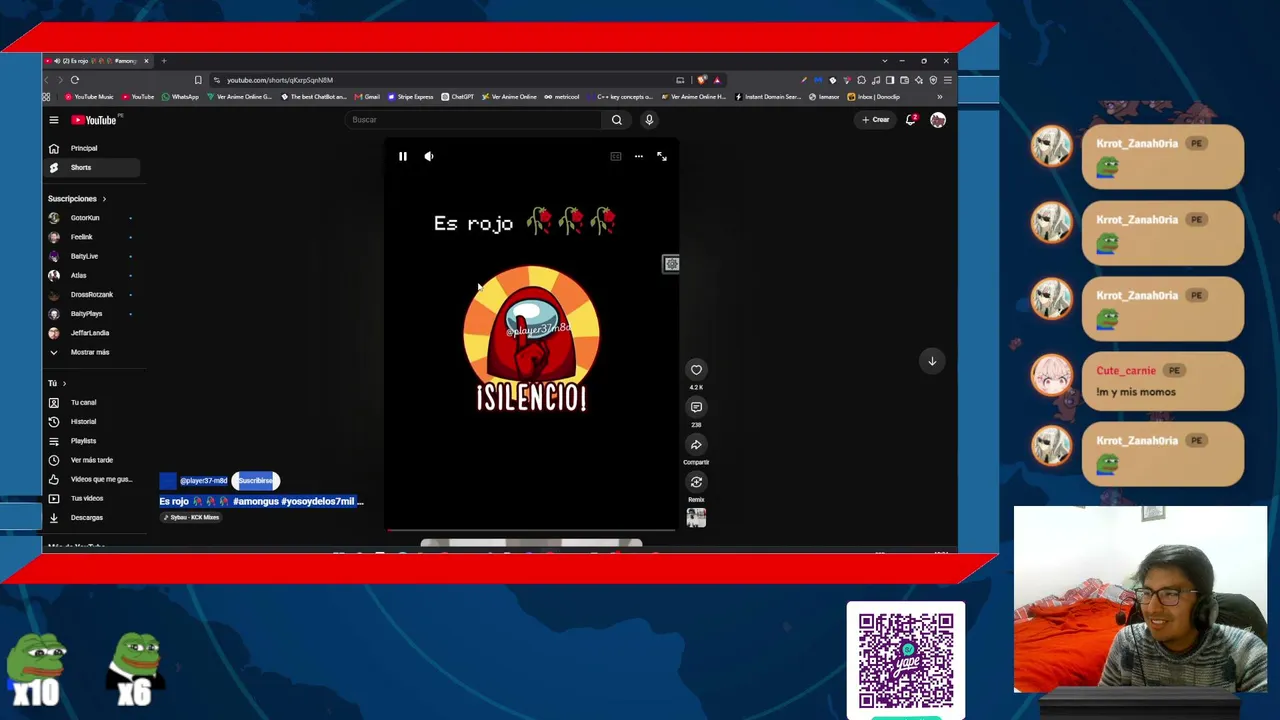Viewport: 1280px width, 720px height.
Task: Open the DrossRotzank subscription channel
Action: tap(92, 294)
